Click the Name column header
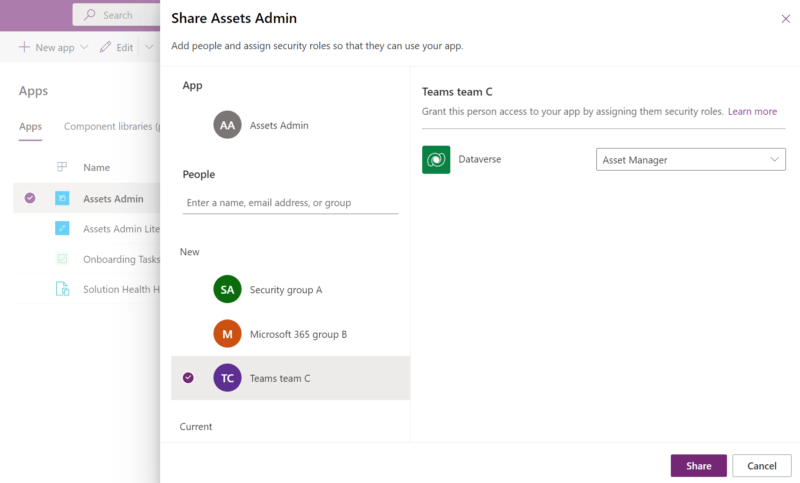The image size is (800, 483). (96, 167)
